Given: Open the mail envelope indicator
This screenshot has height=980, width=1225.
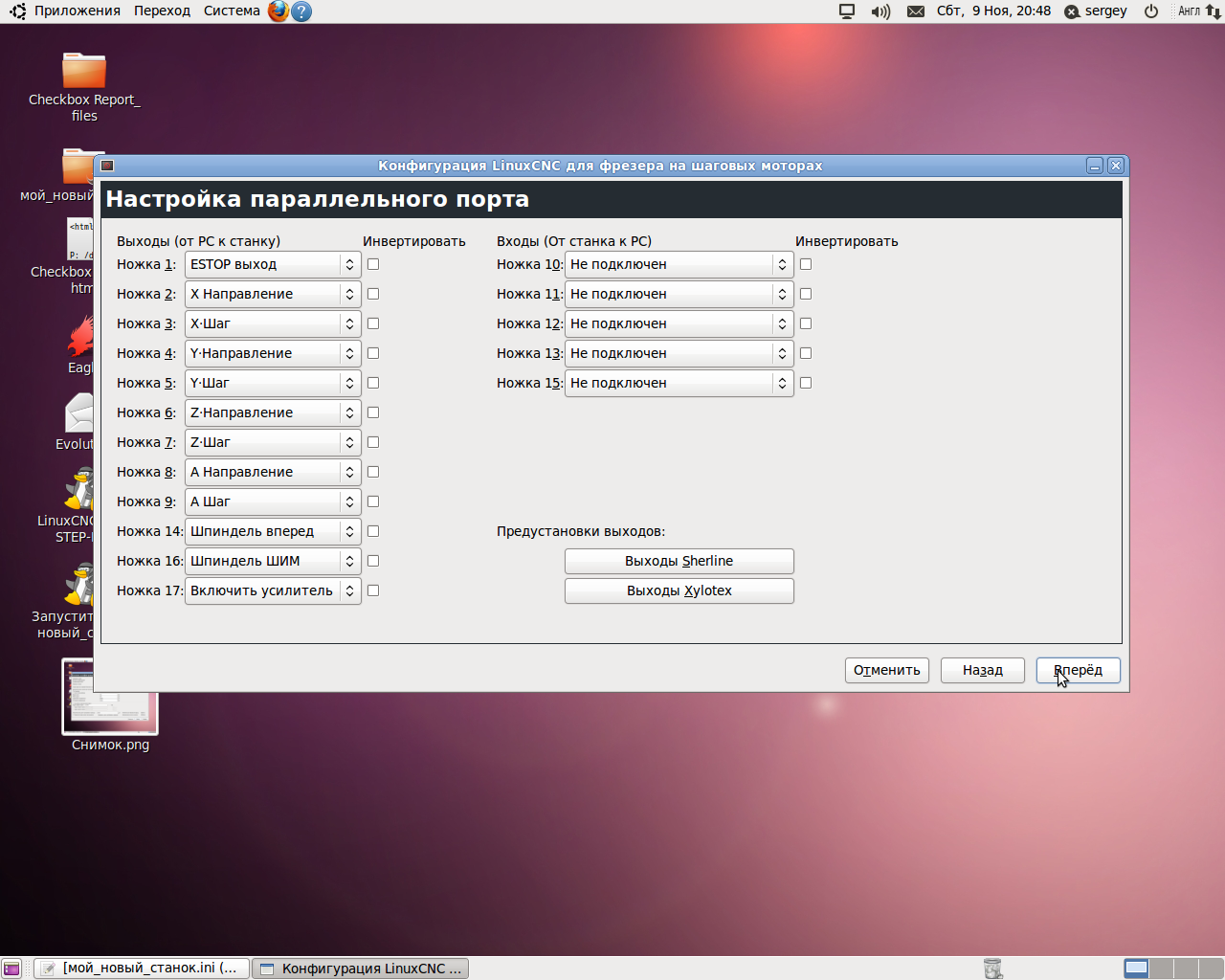Looking at the screenshot, I should [x=916, y=11].
